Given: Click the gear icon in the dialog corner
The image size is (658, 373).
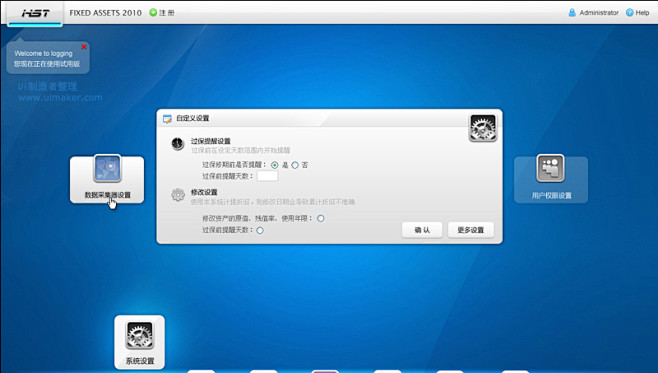Looking at the screenshot, I should pyautogui.click(x=483, y=128).
